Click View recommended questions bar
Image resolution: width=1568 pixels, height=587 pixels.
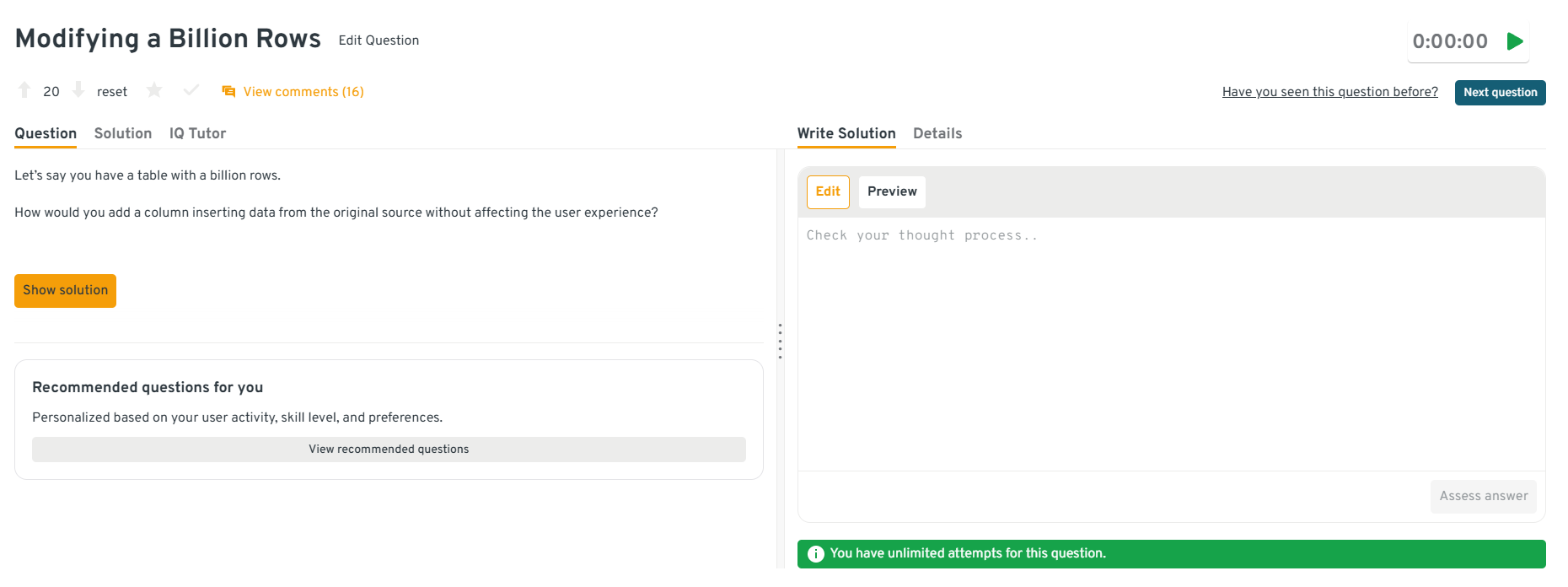tap(389, 450)
